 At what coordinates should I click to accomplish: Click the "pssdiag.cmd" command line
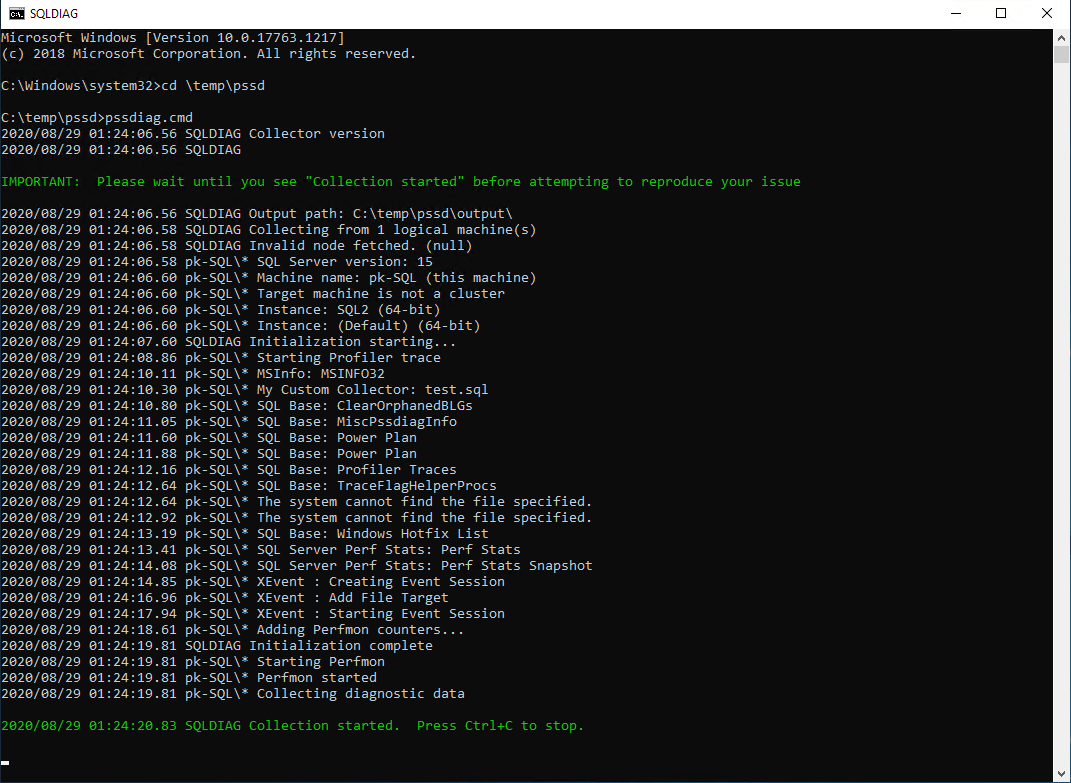[x=97, y=117]
